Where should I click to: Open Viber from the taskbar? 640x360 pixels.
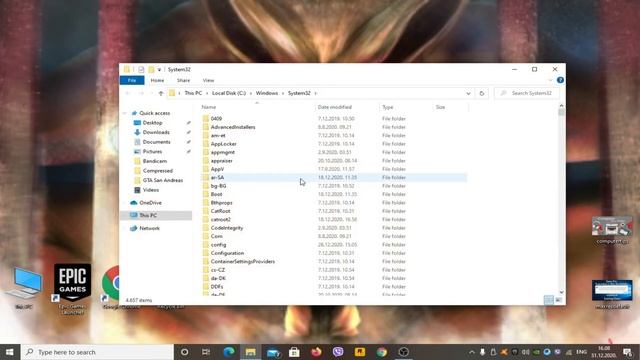pos(338,352)
